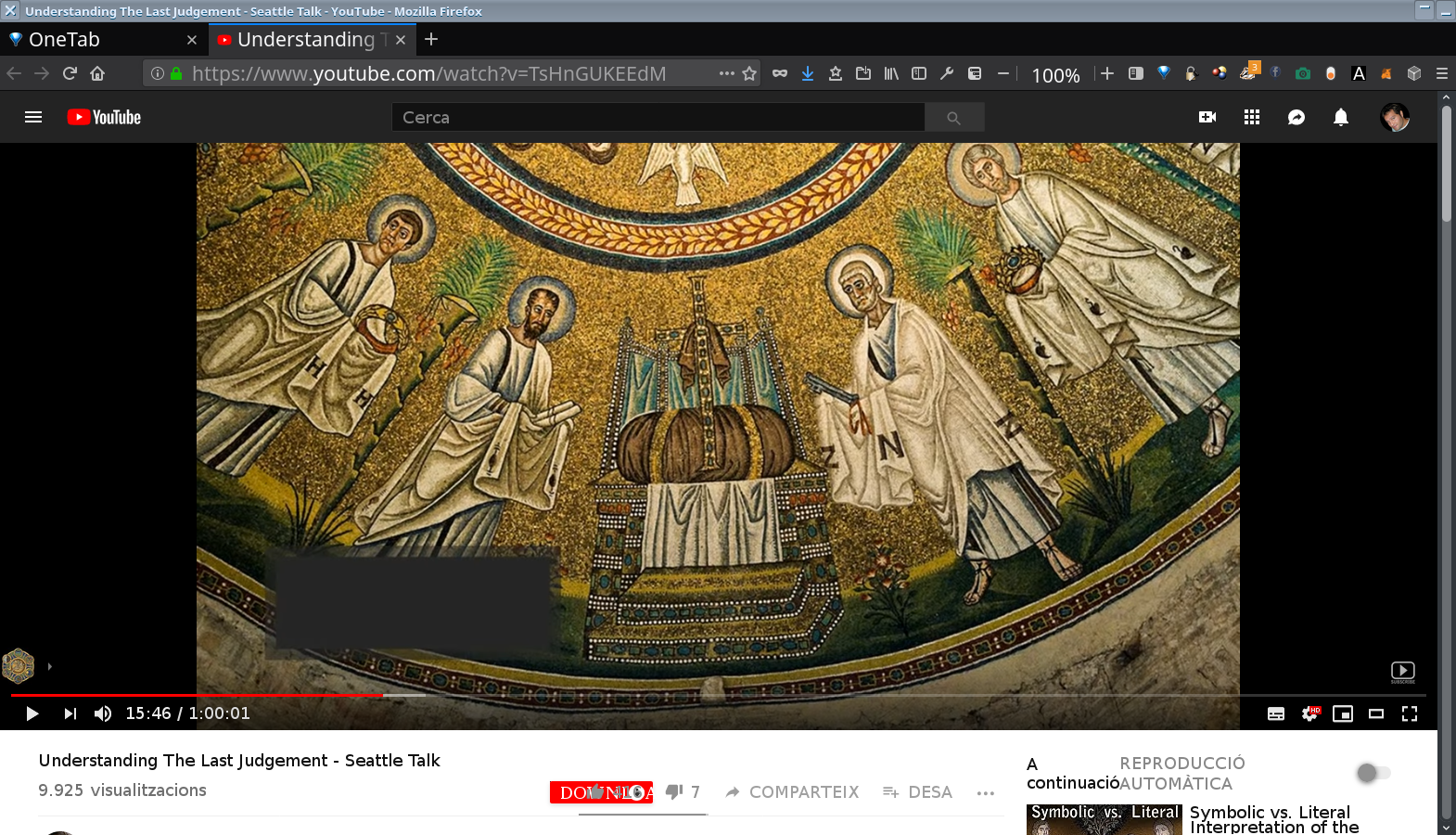Screen dimensions: 1456x835
Task: Switch to theater mode
Action: click(x=1376, y=713)
